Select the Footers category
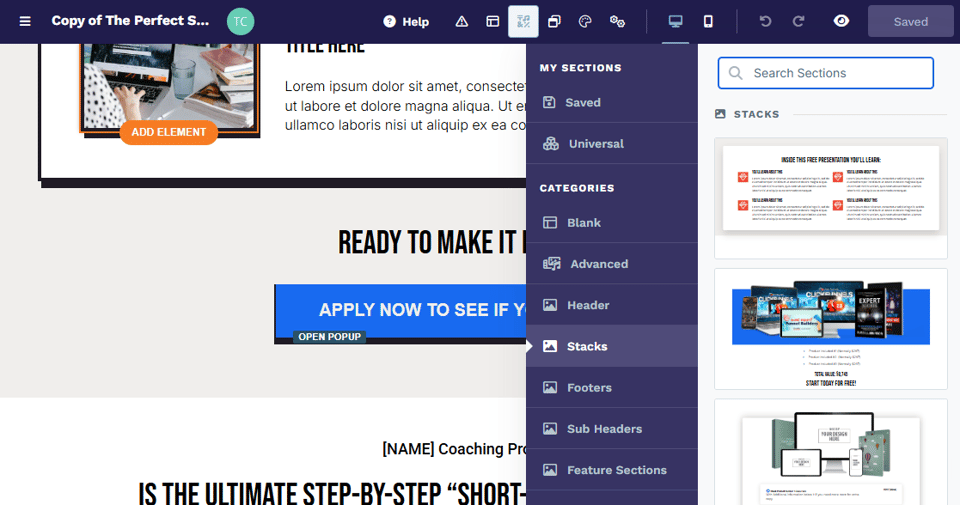 pos(612,387)
